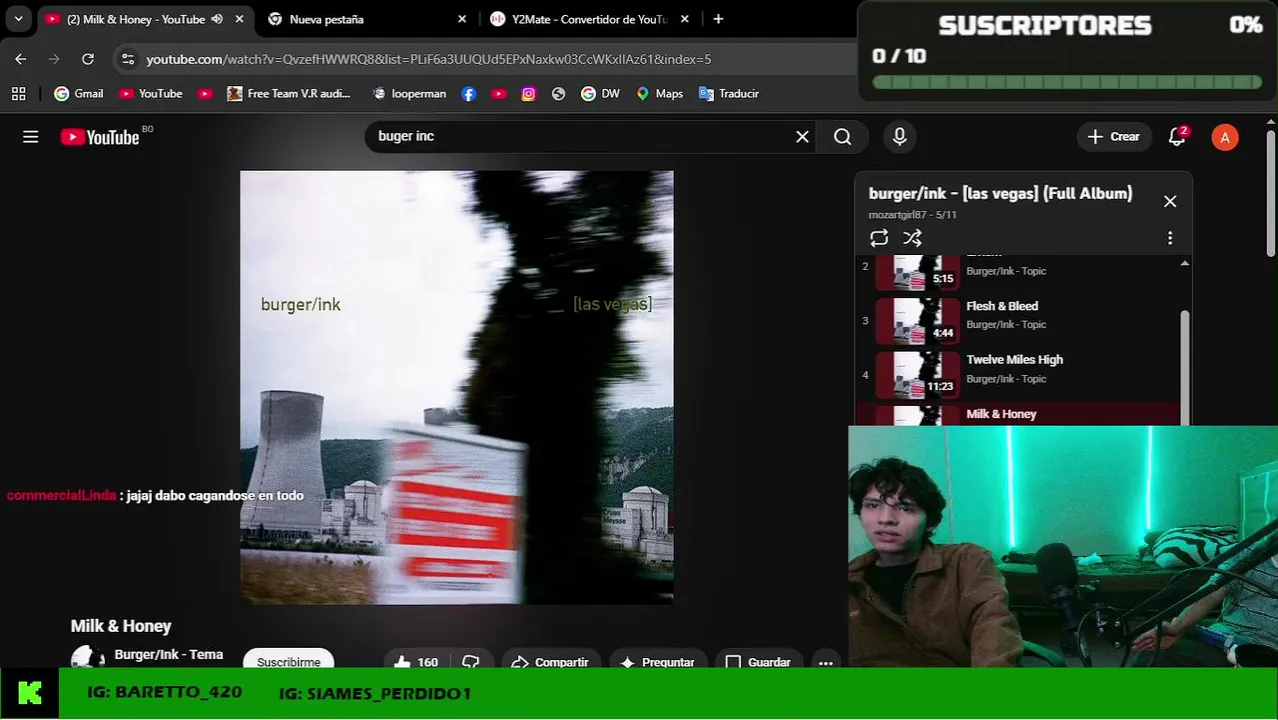Close the Y2Mate tab

click(x=685, y=19)
